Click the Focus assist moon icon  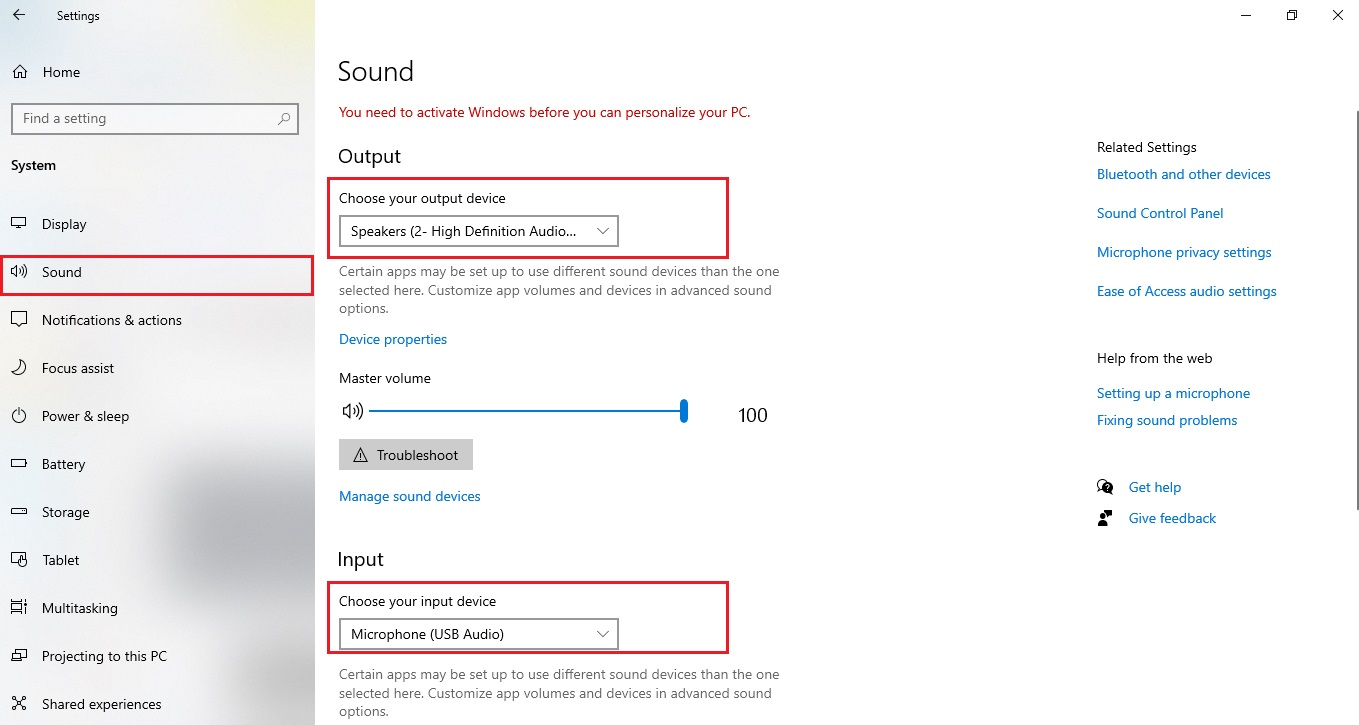tap(19, 368)
